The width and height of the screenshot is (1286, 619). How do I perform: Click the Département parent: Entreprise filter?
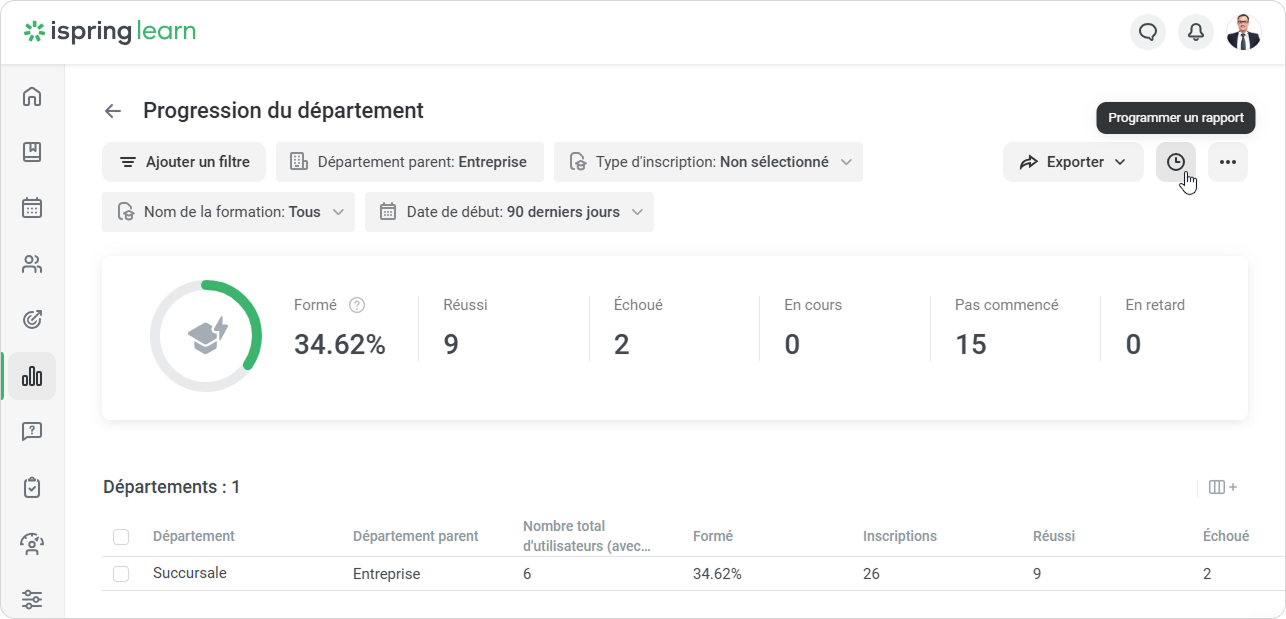(409, 162)
